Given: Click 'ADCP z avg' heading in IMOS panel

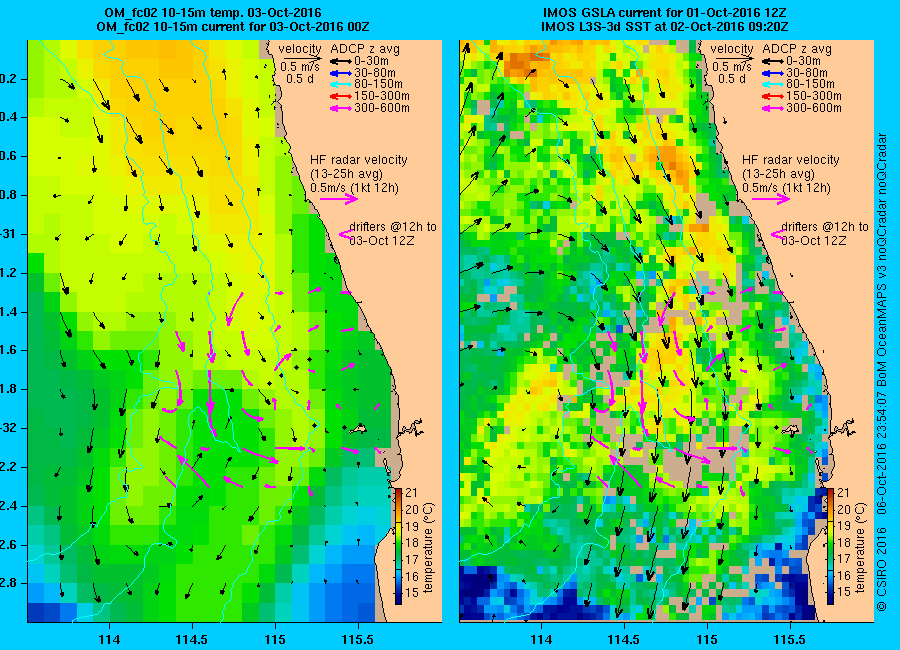Looking at the screenshot, I should (797, 49).
